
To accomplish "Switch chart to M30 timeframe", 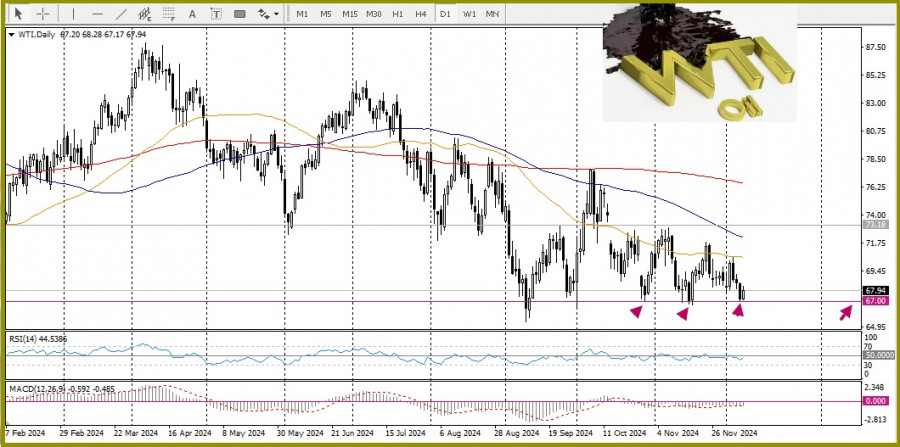I will [374, 13].
